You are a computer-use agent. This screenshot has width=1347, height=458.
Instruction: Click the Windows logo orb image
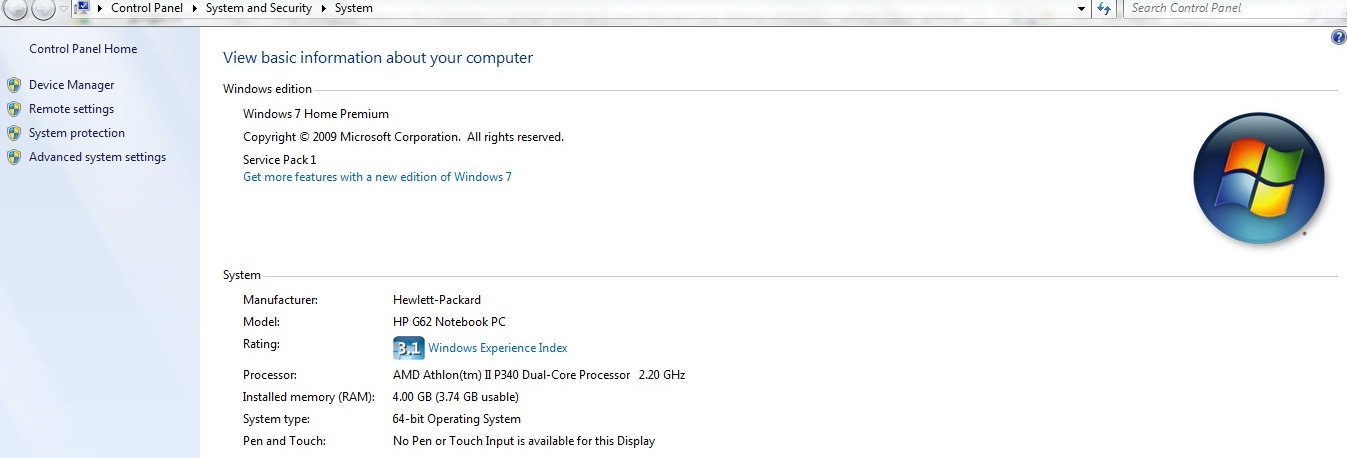click(x=1258, y=178)
